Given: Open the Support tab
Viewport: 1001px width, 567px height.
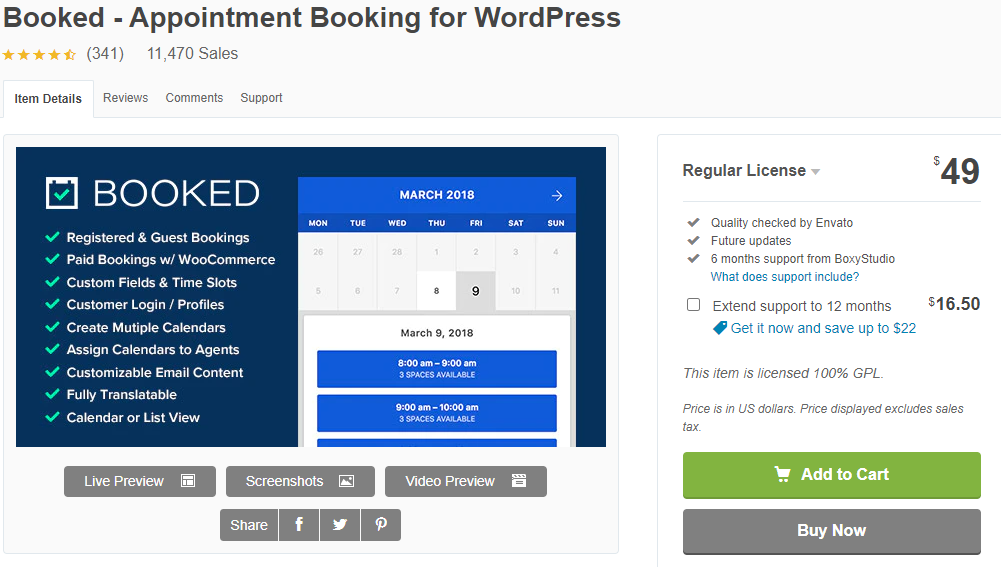Looking at the screenshot, I should click(x=261, y=98).
